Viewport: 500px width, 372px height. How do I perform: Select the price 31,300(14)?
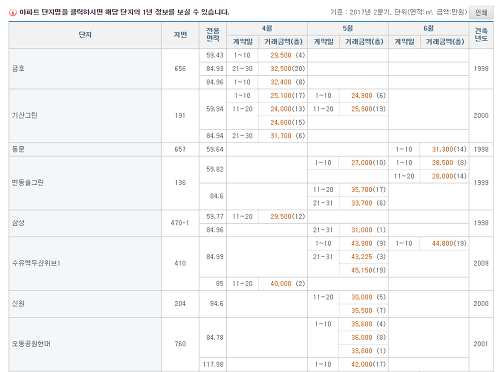(449, 149)
